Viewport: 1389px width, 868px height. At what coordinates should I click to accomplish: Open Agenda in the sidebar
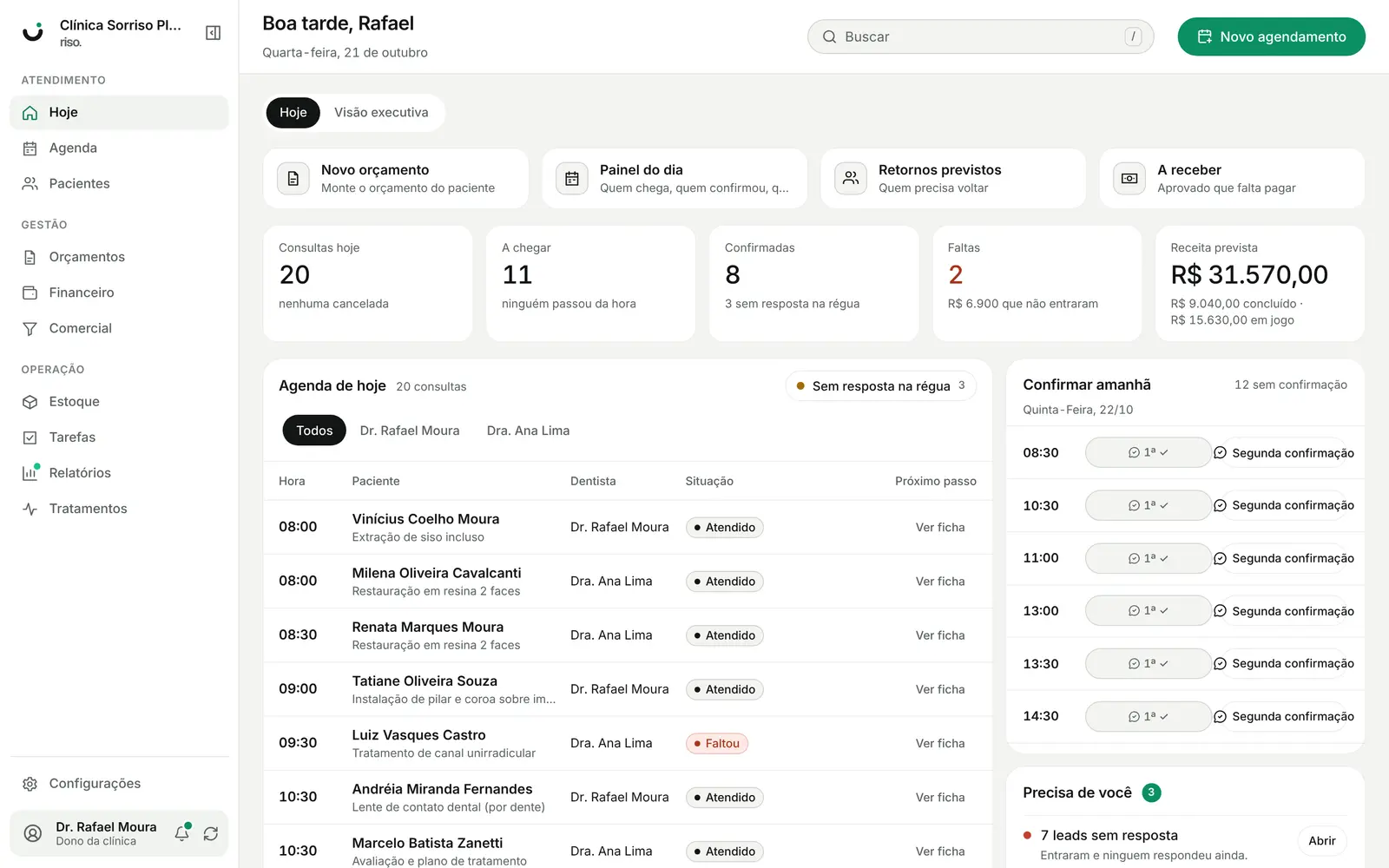[x=119, y=148]
